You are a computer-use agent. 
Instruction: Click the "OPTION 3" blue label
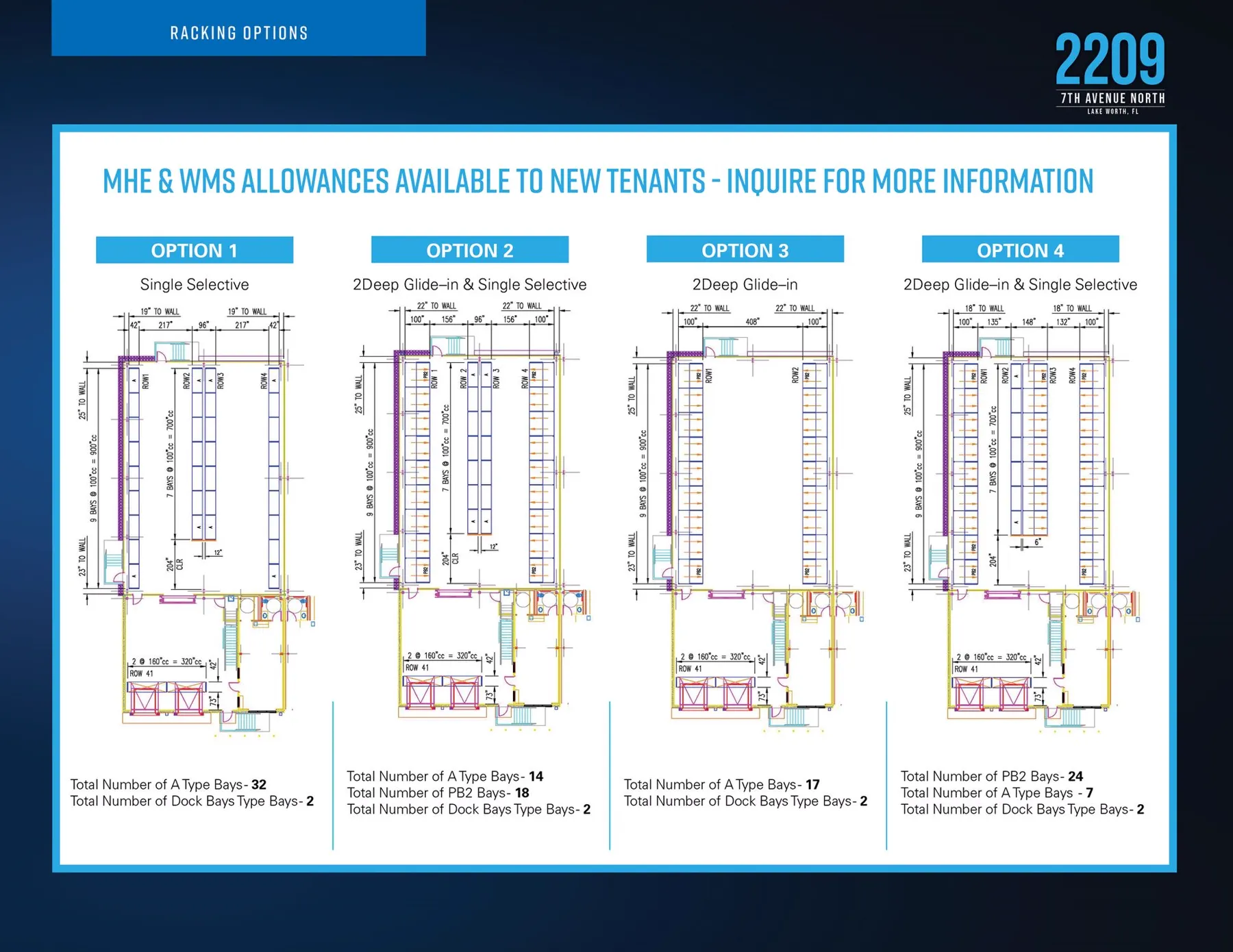tap(745, 249)
